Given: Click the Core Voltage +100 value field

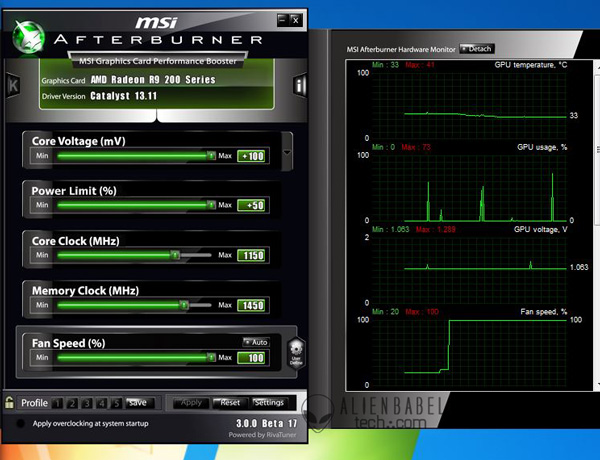Looking at the screenshot, I should pos(251,156).
